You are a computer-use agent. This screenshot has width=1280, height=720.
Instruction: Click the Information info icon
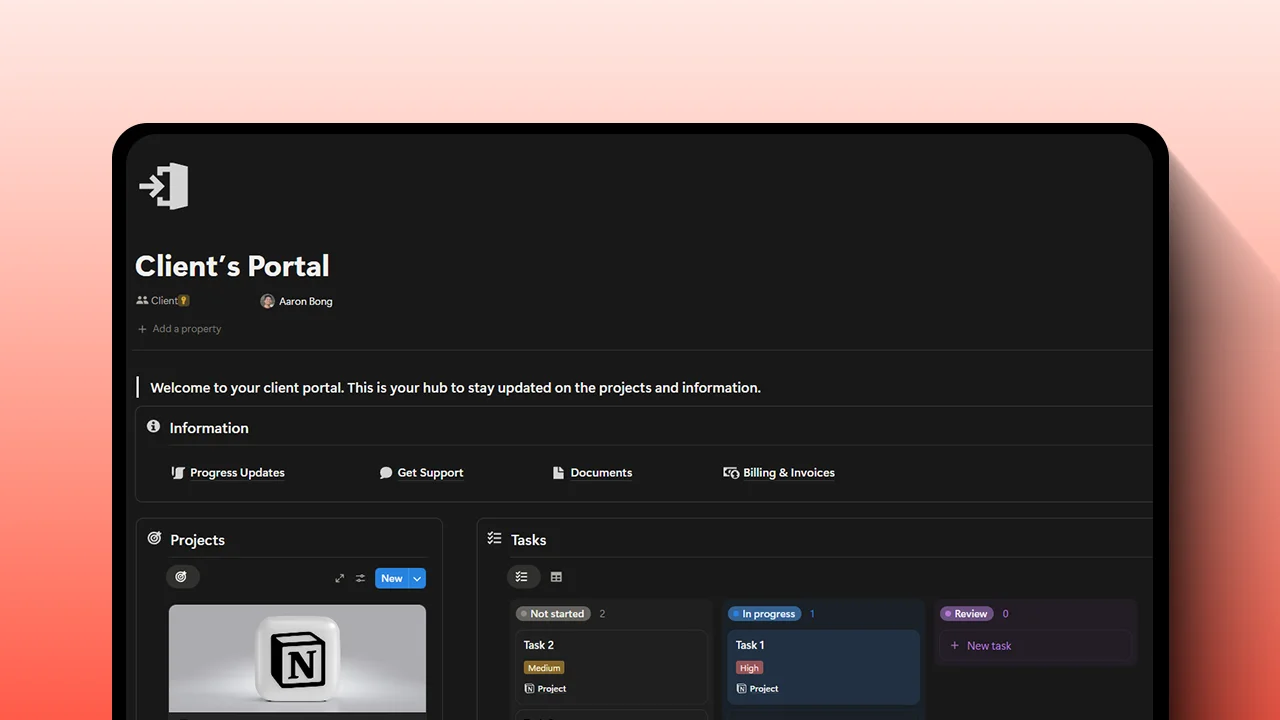coord(153,426)
